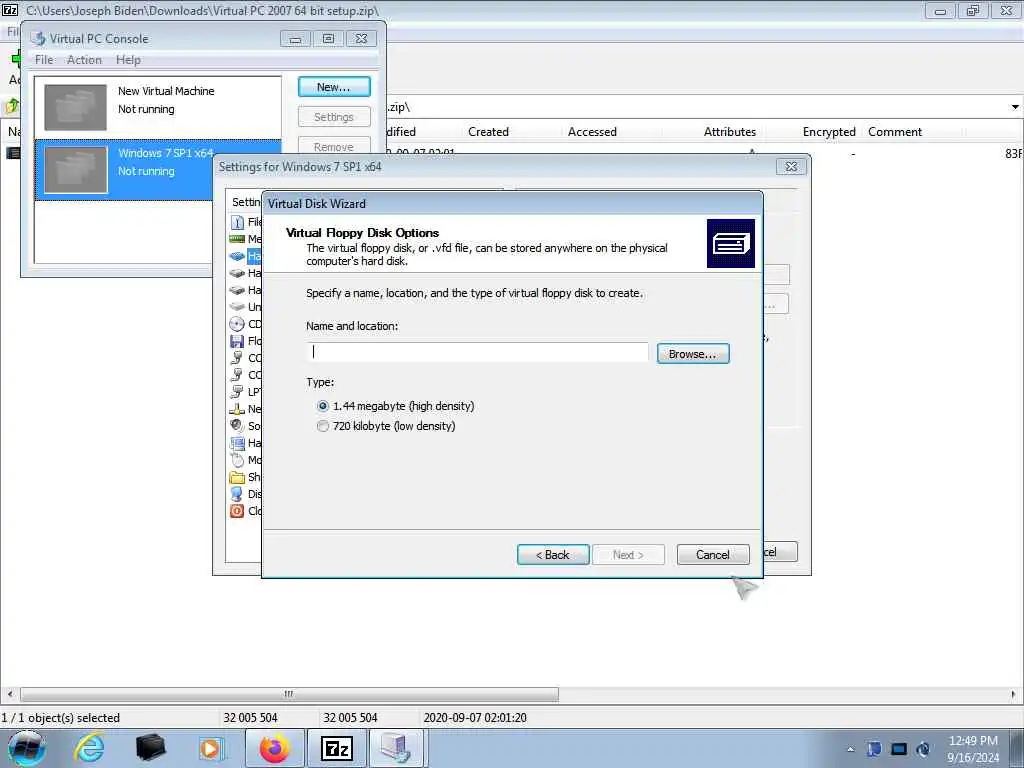Image resolution: width=1024 pixels, height=768 pixels.
Task: Sort by Attributes column in 7-Zip
Action: (x=729, y=131)
